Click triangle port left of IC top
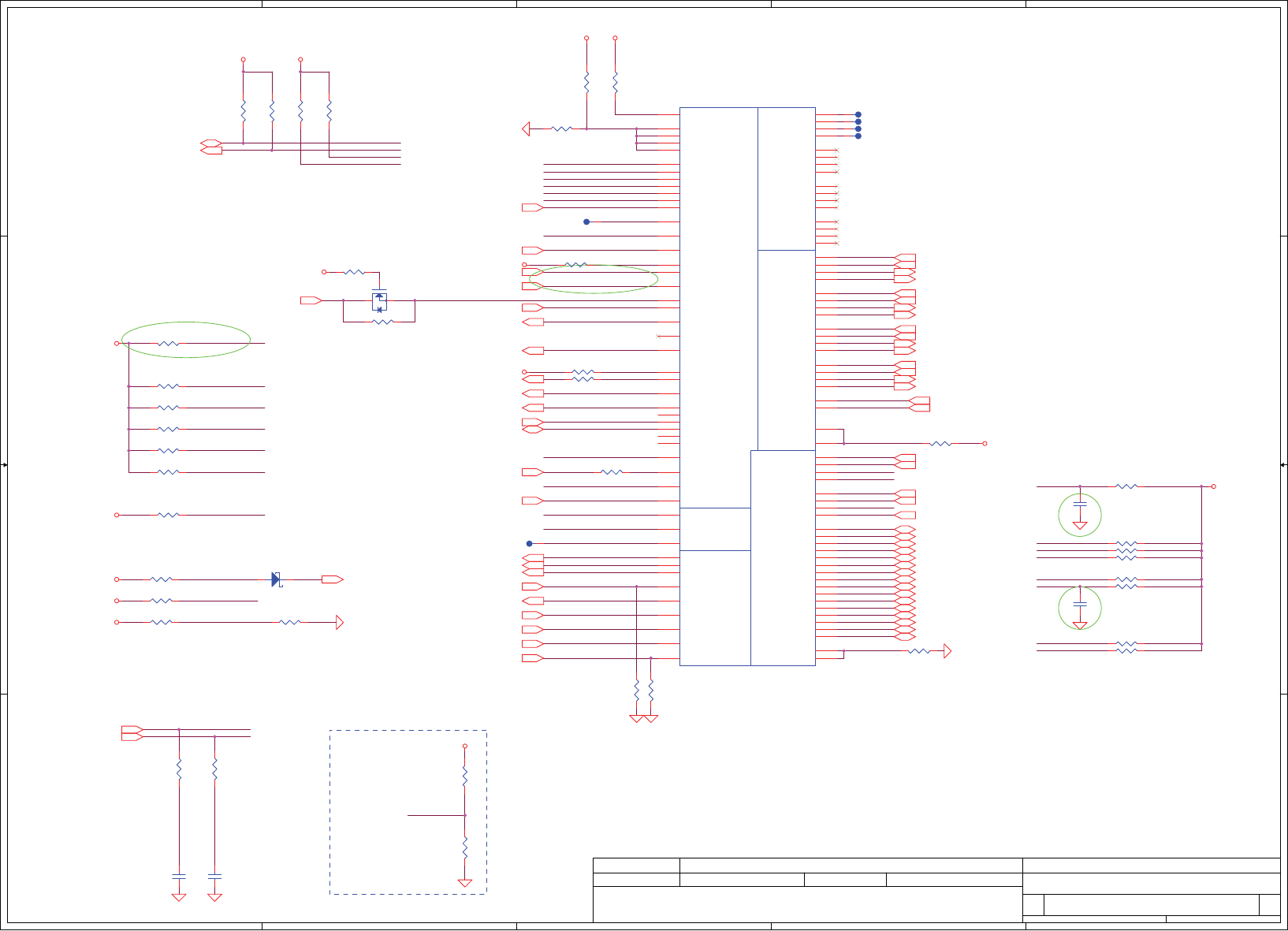Viewport: 1288px width, 931px height. coord(526,128)
